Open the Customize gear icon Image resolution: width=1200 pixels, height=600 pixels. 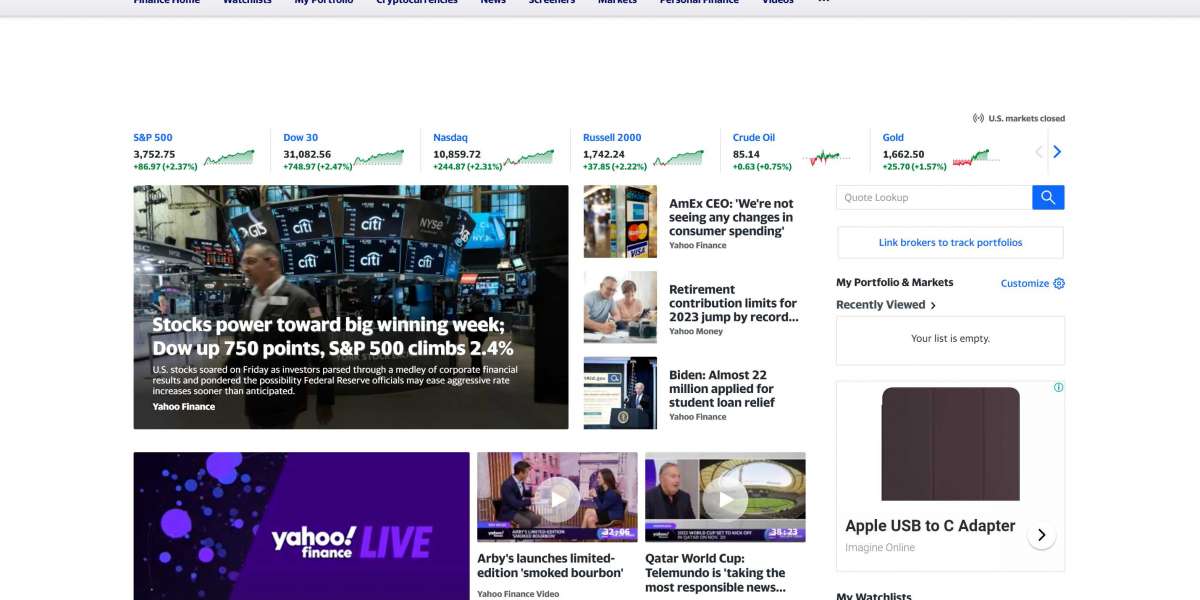[1059, 283]
